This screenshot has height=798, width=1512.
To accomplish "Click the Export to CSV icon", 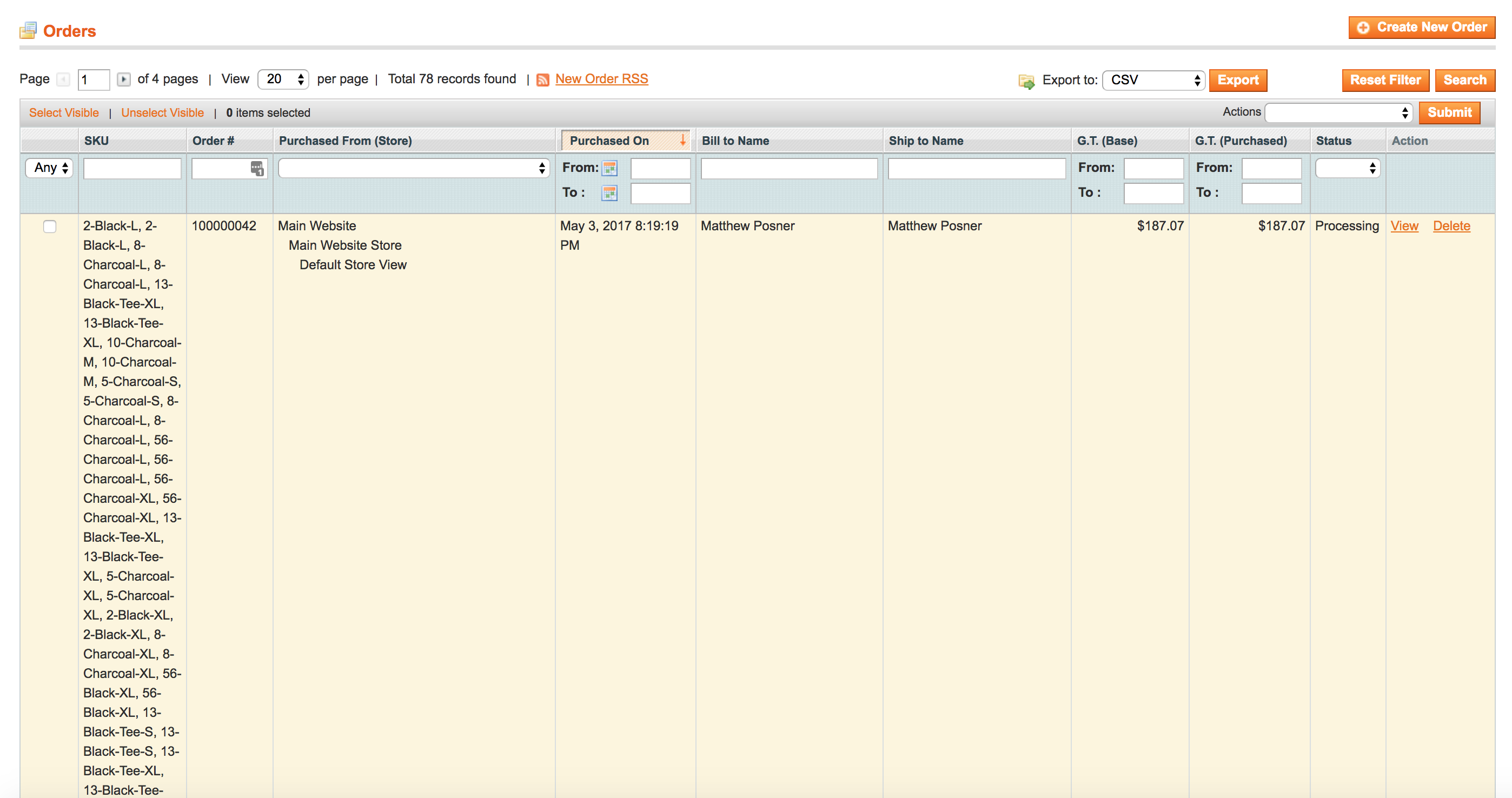I will point(1026,79).
